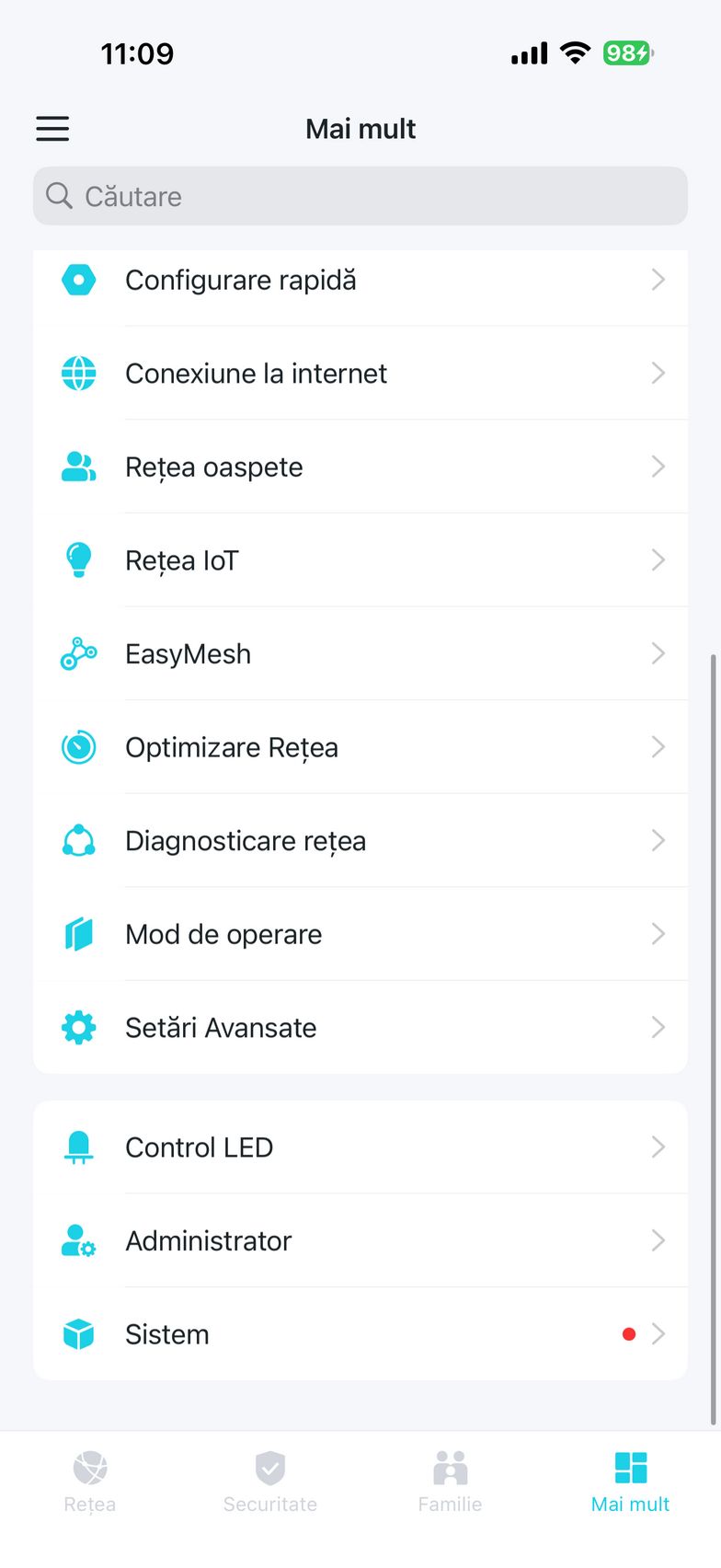Tap the Sistem cube icon

tap(79, 1334)
